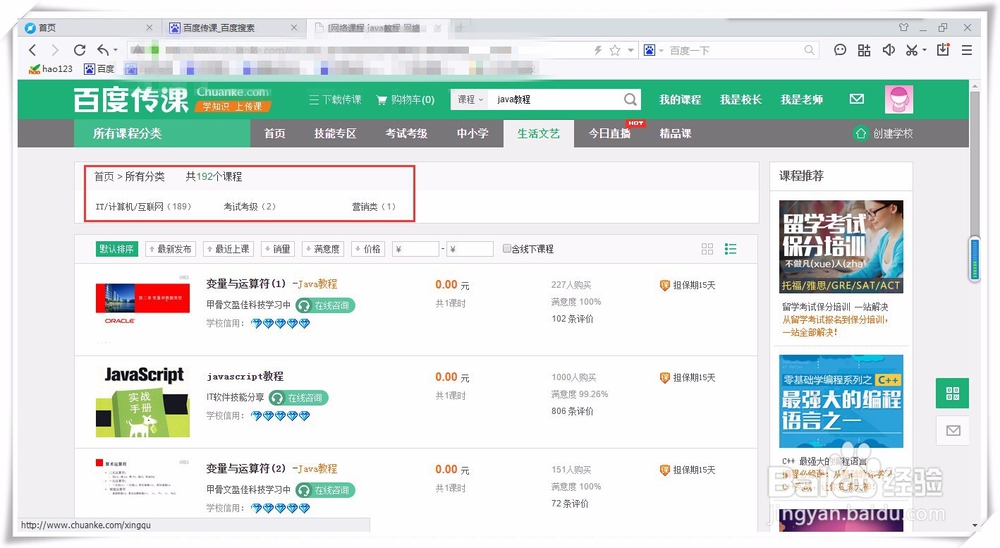Open 精品课 nav item

(675, 133)
